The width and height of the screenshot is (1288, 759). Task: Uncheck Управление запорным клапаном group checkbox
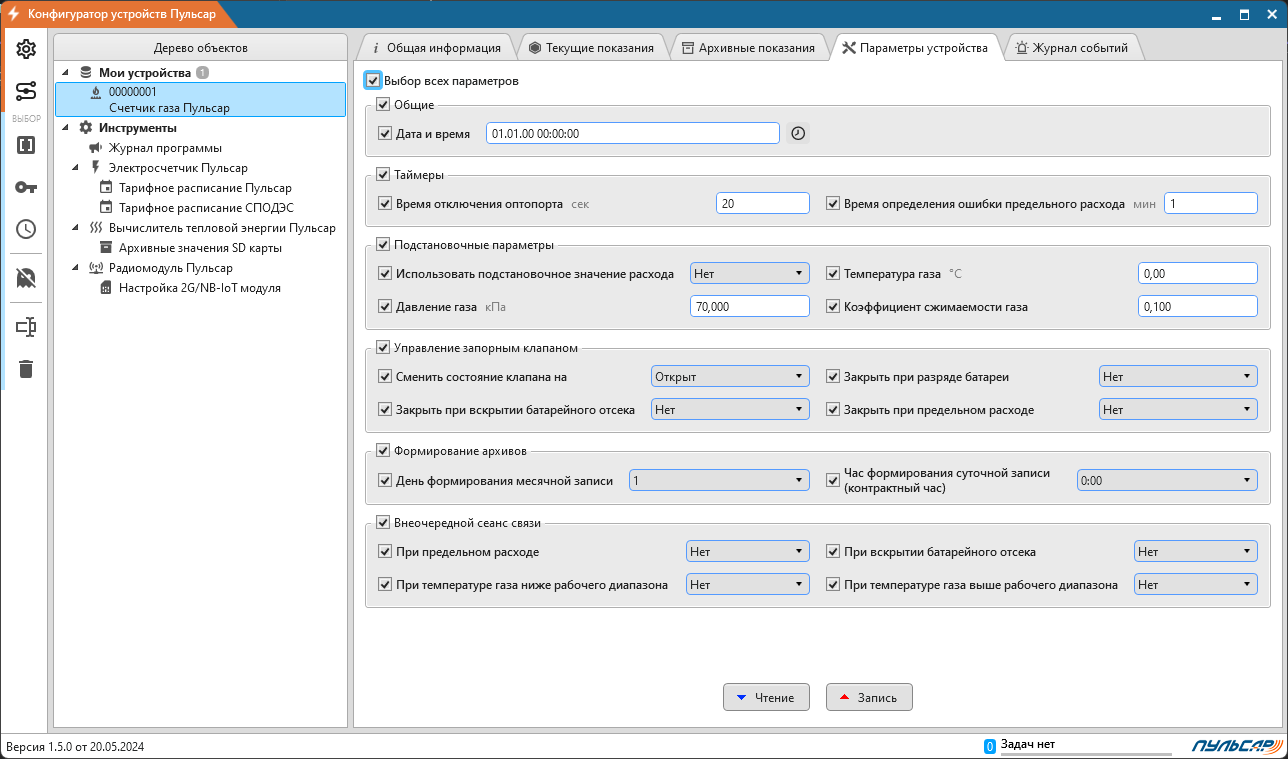[383, 348]
